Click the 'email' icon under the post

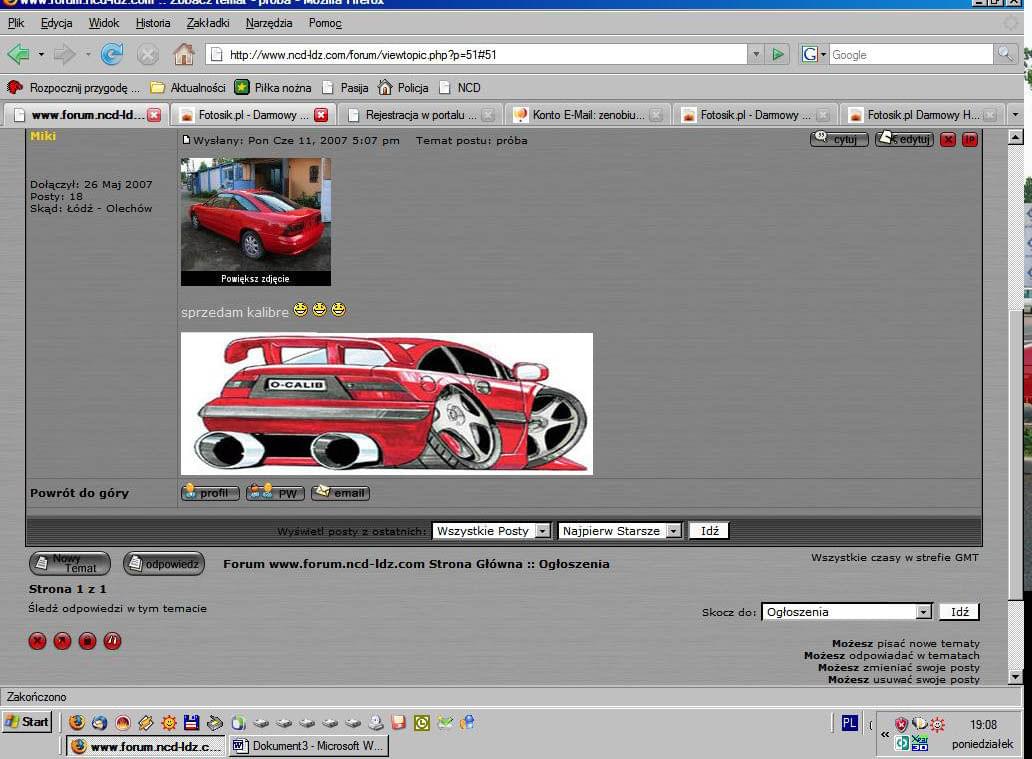tap(340, 493)
